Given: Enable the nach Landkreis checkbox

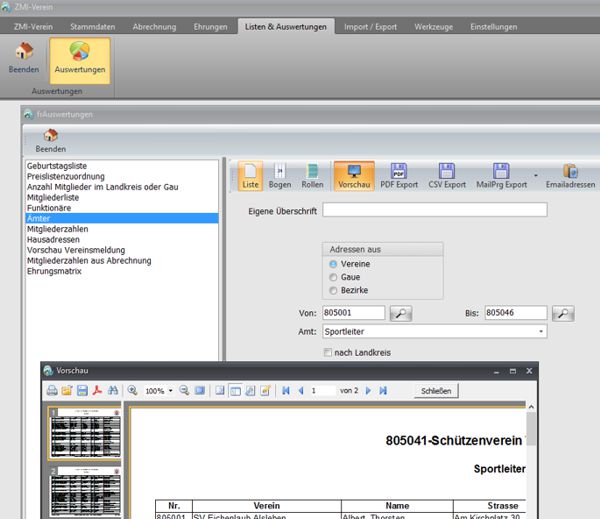Looking at the screenshot, I should coord(328,353).
